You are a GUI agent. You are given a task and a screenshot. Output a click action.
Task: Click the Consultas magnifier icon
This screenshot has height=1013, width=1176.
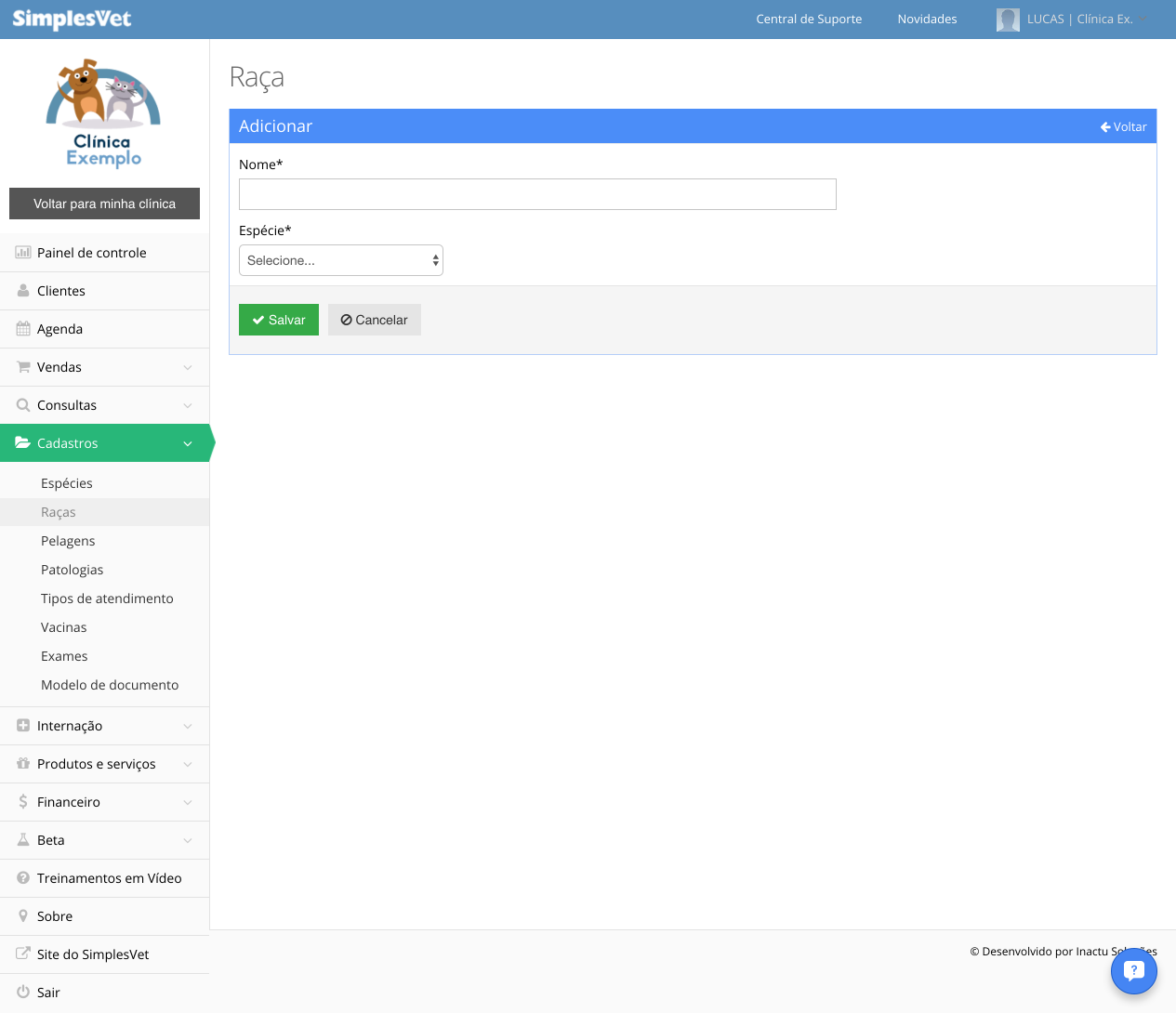(x=23, y=405)
